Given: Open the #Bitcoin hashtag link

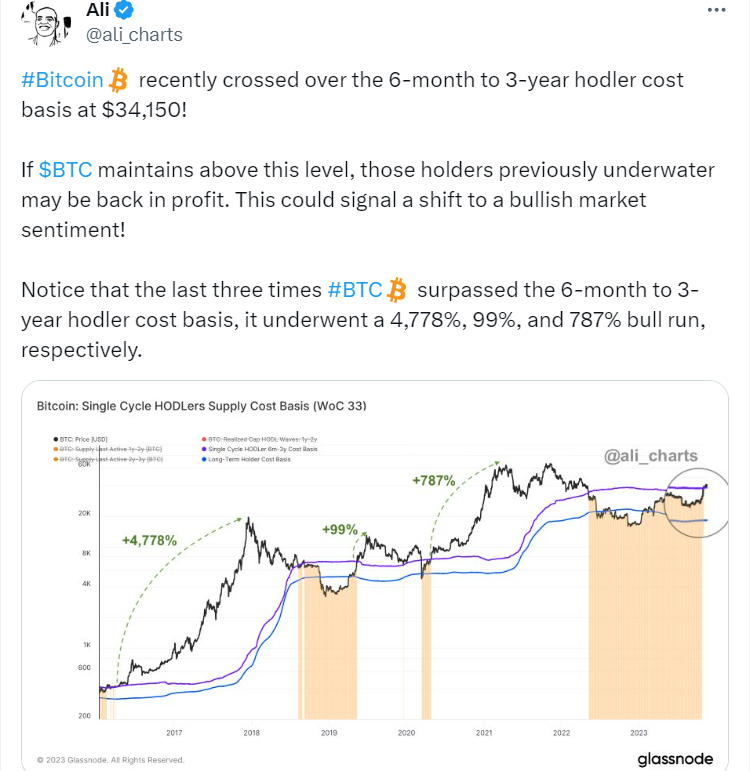Looking at the screenshot, I should (62, 80).
